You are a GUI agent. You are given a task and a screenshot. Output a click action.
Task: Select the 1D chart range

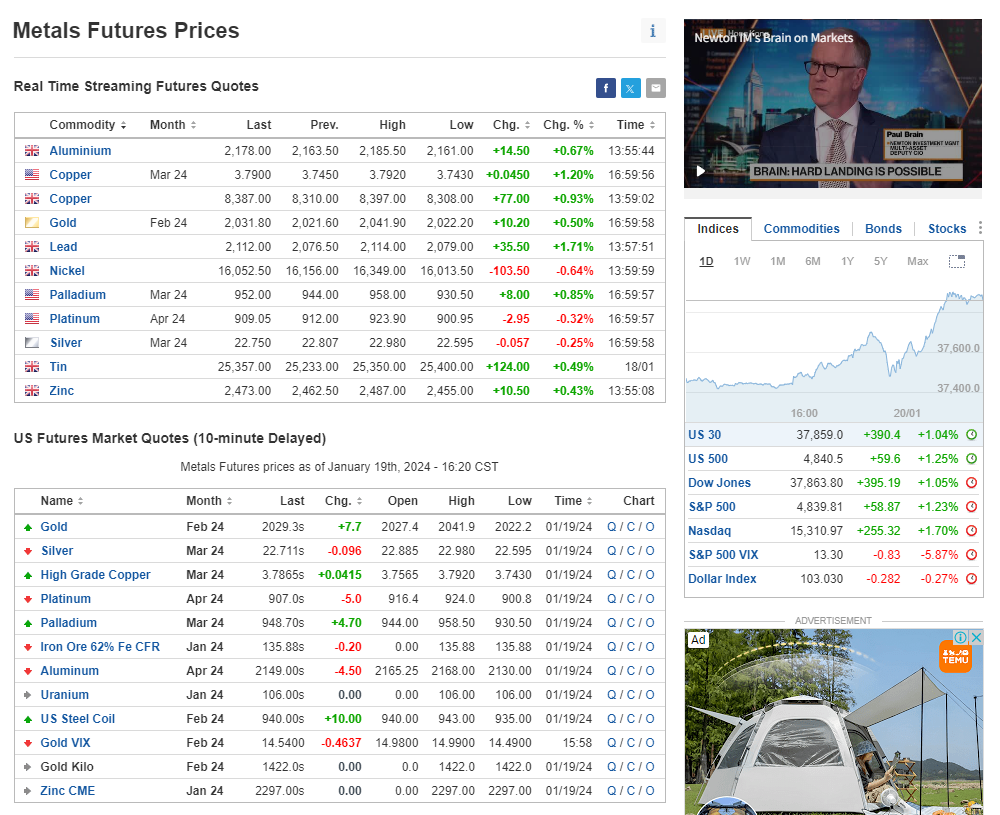[706, 261]
